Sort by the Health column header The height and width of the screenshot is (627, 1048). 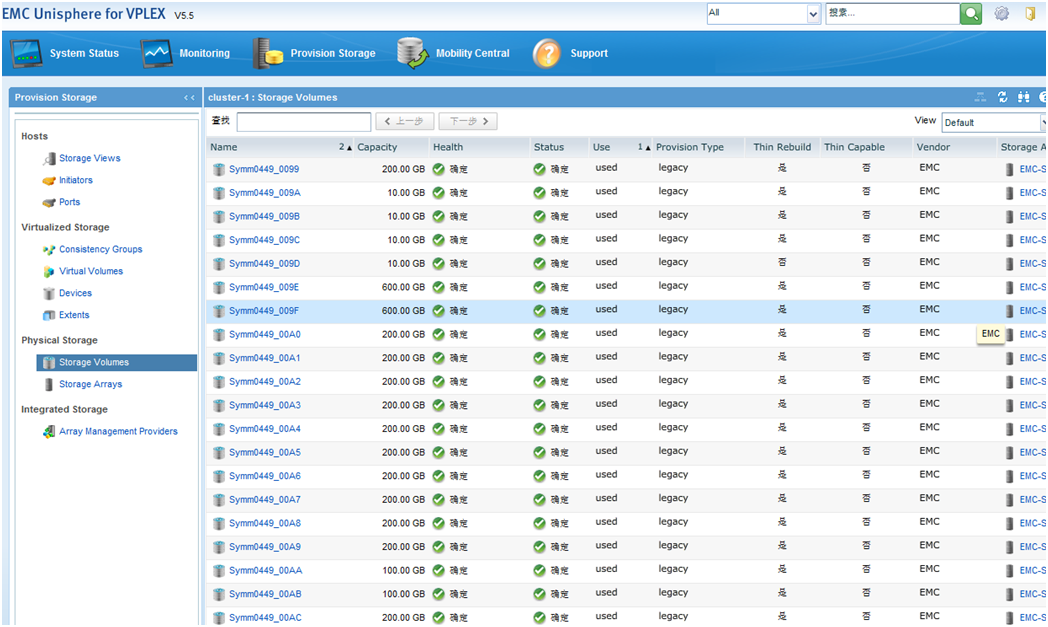[448, 147]
